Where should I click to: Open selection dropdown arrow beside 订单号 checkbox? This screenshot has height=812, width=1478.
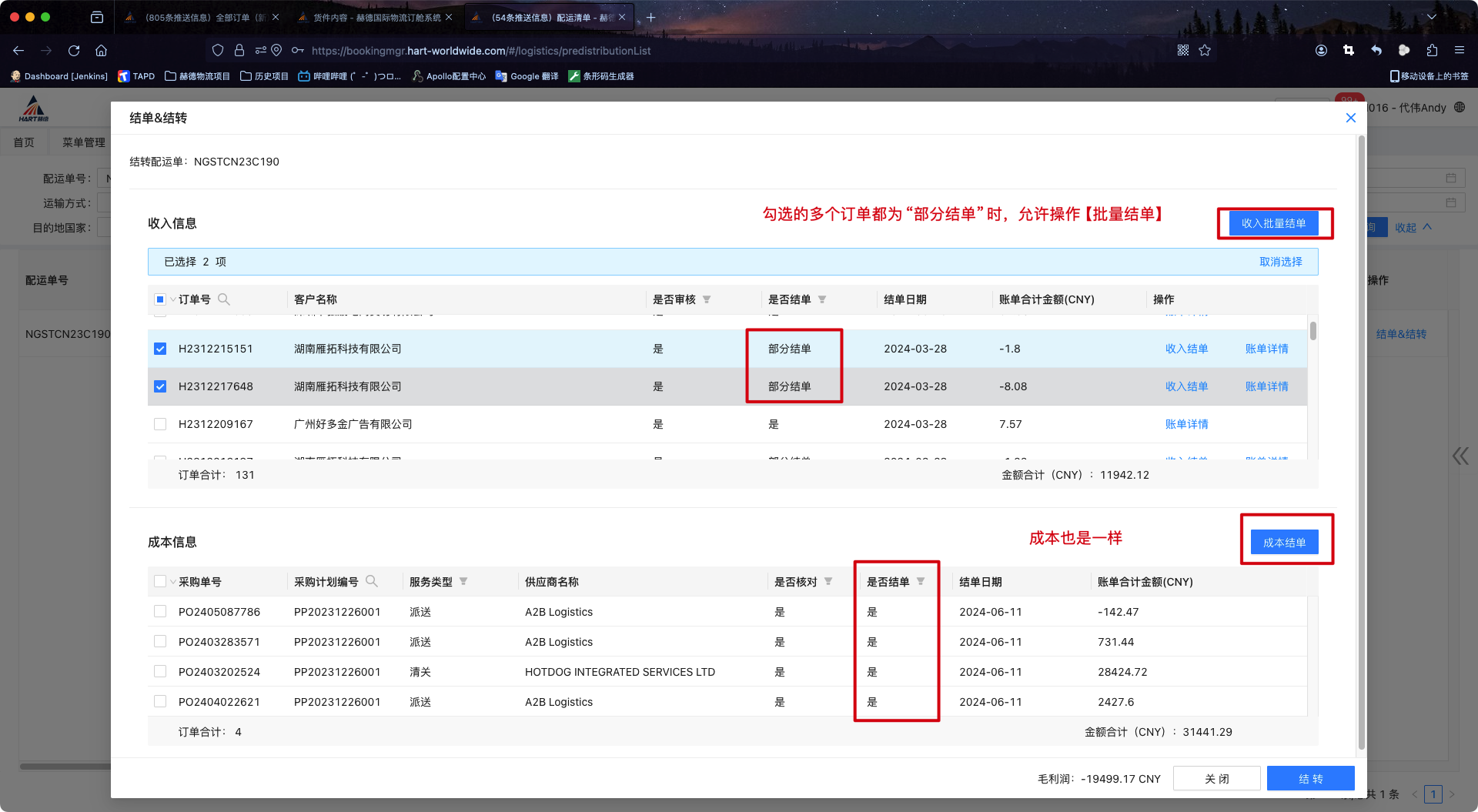coord(172,299)
